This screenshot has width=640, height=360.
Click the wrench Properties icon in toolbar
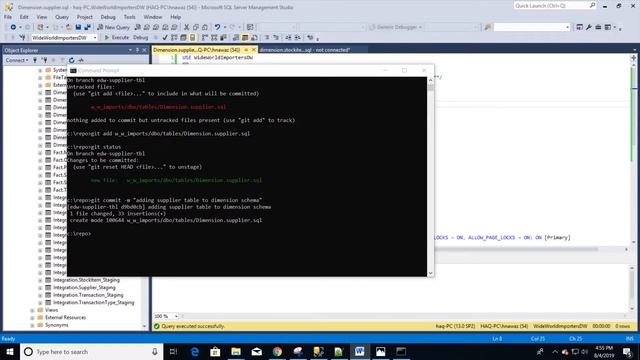589,27
